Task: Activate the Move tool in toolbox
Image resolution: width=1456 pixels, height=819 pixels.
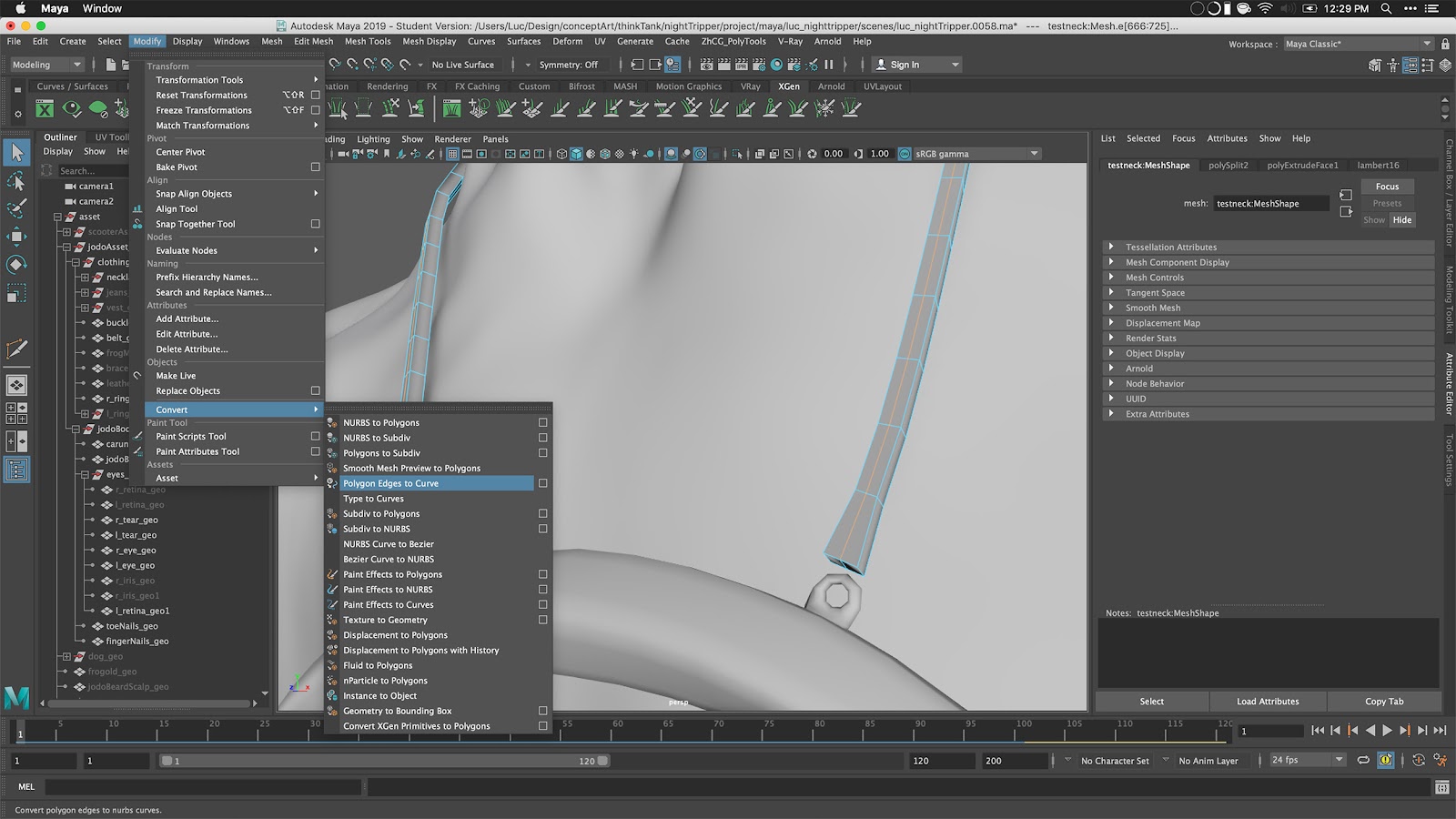Action: 16,237
